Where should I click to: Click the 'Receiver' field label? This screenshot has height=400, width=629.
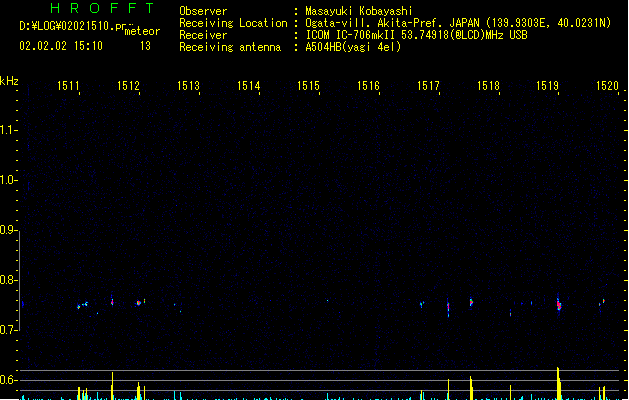tap(203, 35)
